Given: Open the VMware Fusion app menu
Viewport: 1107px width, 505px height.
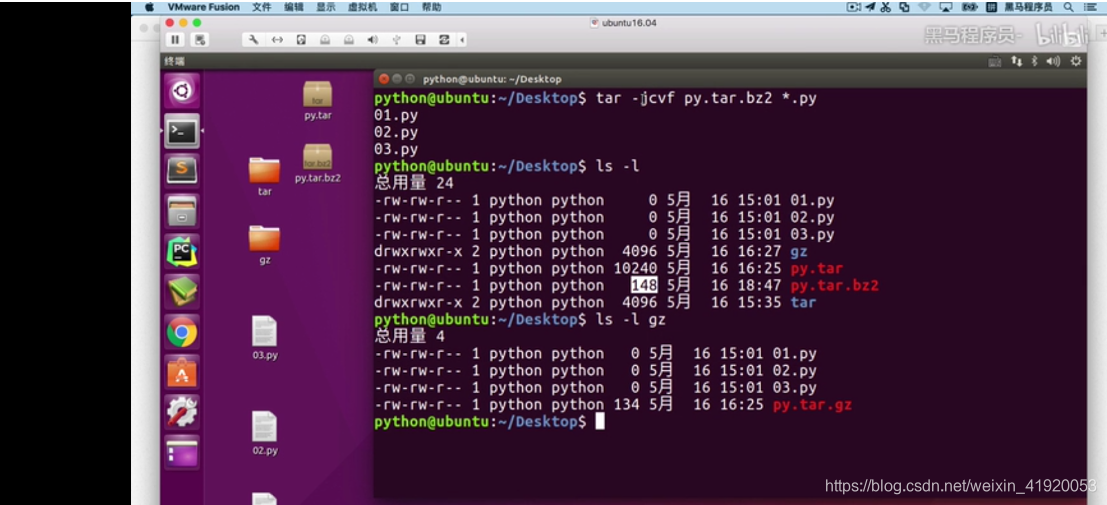Looking at the screenshot, I should tap(203, 6).
